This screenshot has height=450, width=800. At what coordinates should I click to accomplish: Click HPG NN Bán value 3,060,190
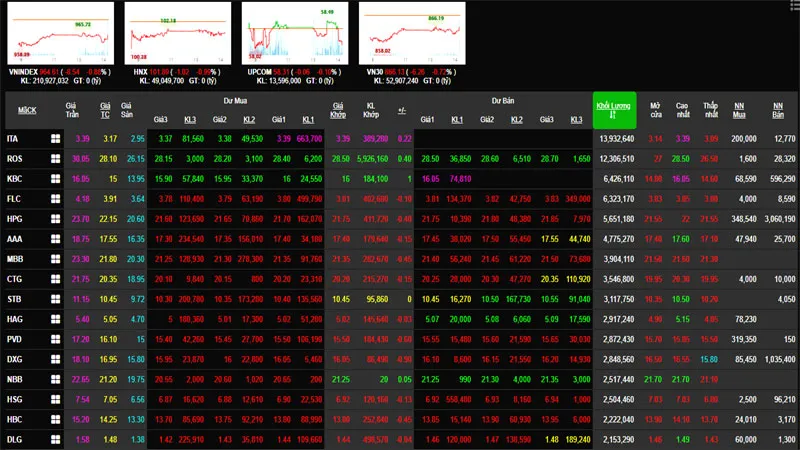pos(780,219)
